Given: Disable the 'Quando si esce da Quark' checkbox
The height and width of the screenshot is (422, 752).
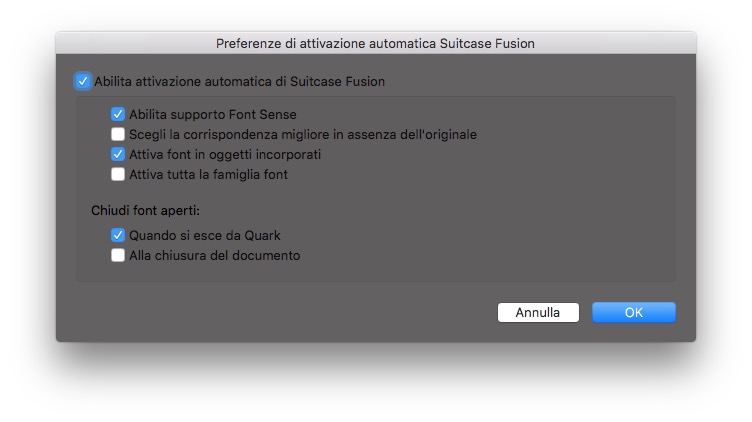Looking at the screenshot, I should [118, 236].
